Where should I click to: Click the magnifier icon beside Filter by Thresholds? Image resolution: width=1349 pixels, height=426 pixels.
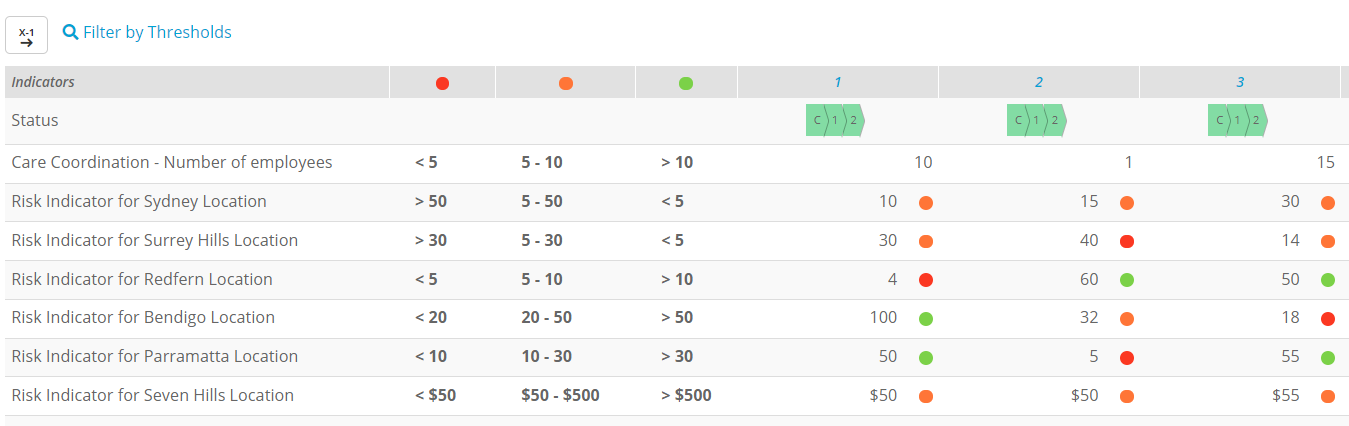click(70, 32)
